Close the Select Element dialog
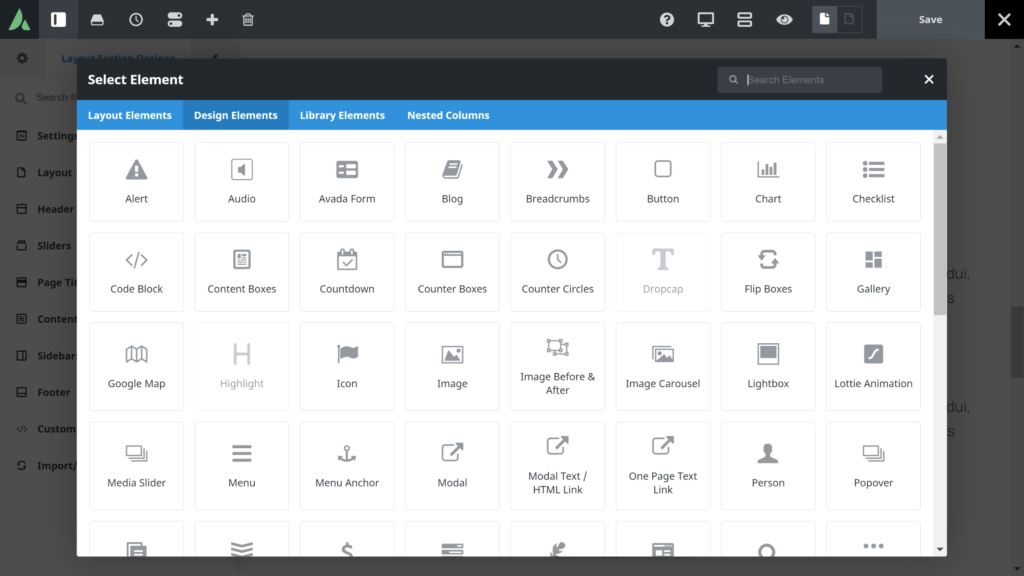The image size is (1024, 576). [929, 80]
